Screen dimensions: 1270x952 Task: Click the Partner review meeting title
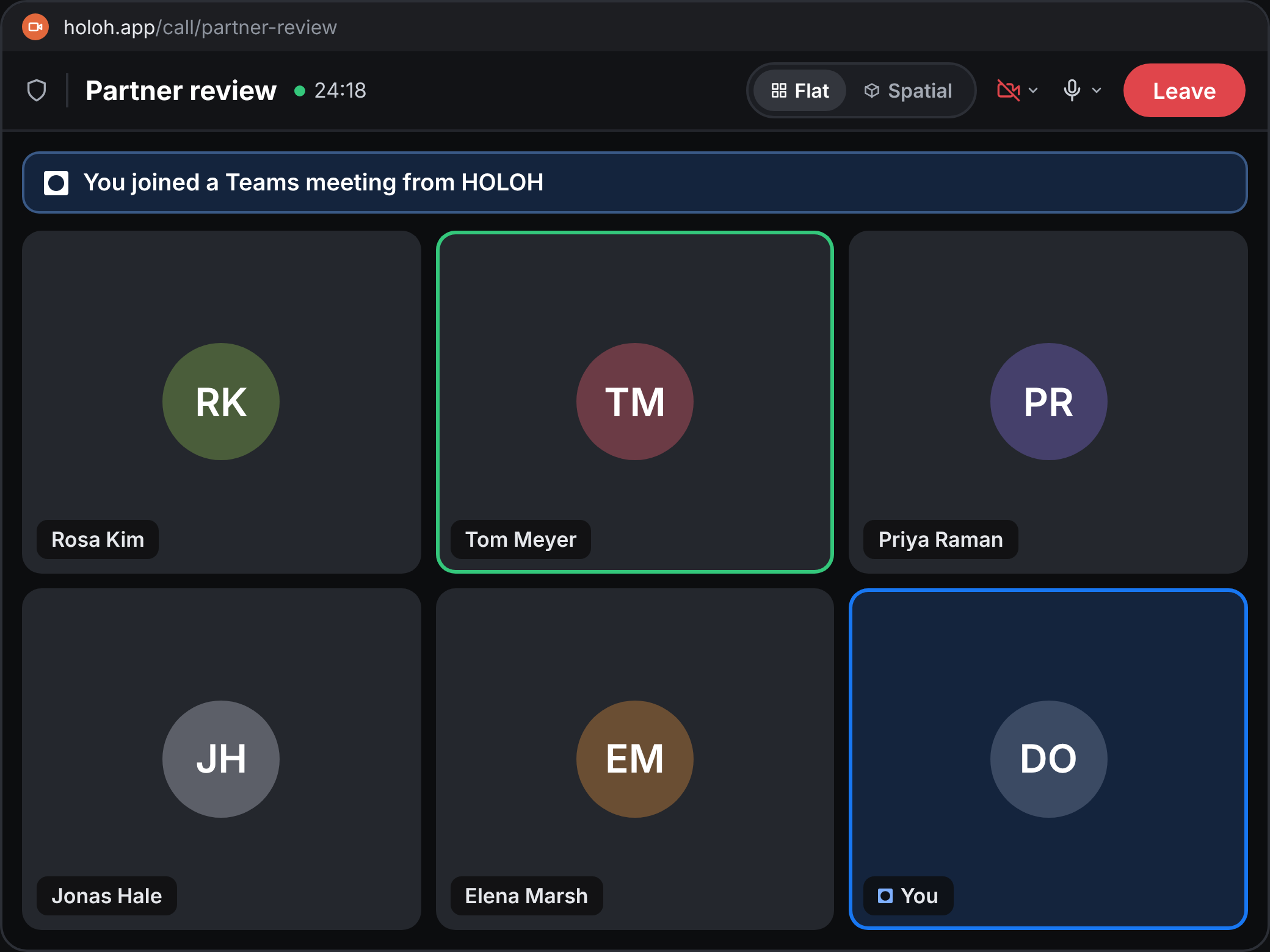(181, 90)
